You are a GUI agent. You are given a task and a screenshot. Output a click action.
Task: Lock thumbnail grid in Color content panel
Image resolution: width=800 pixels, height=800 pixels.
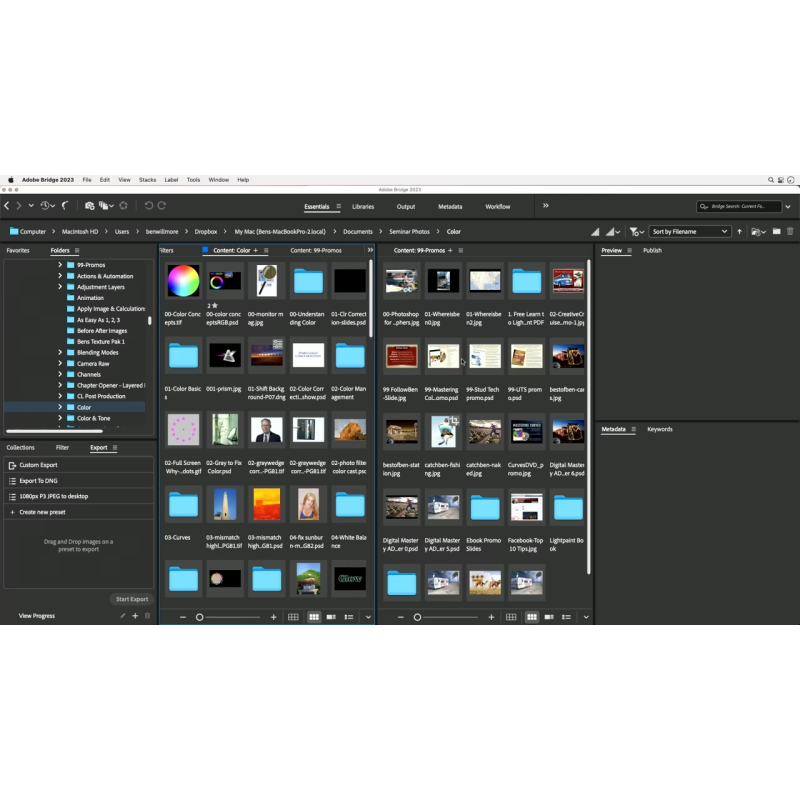point(293,617)
